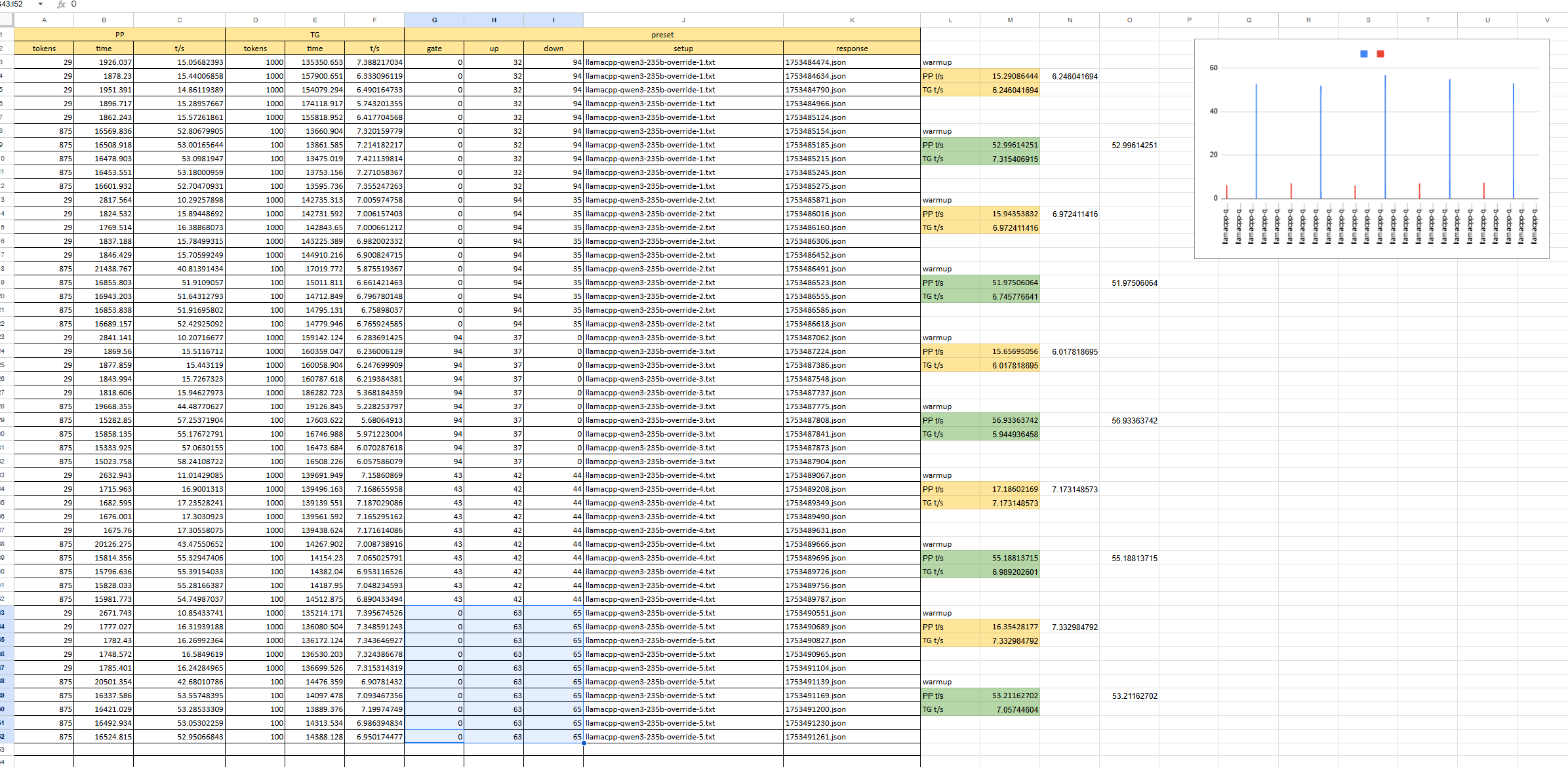
Task: Select the embedded bar chart
Action: point(1371,149)
